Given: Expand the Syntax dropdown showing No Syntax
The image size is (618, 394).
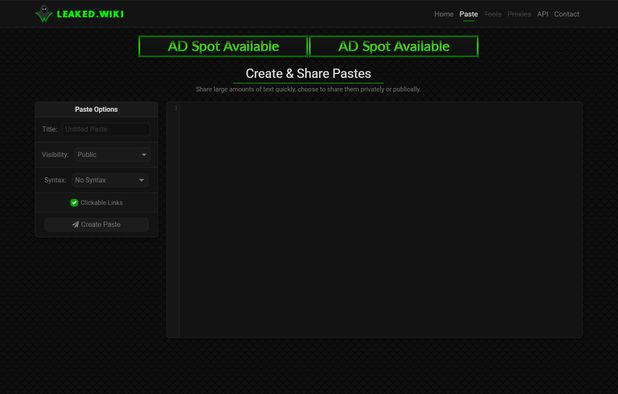Looking at the screenshot, I should (110, 180).
